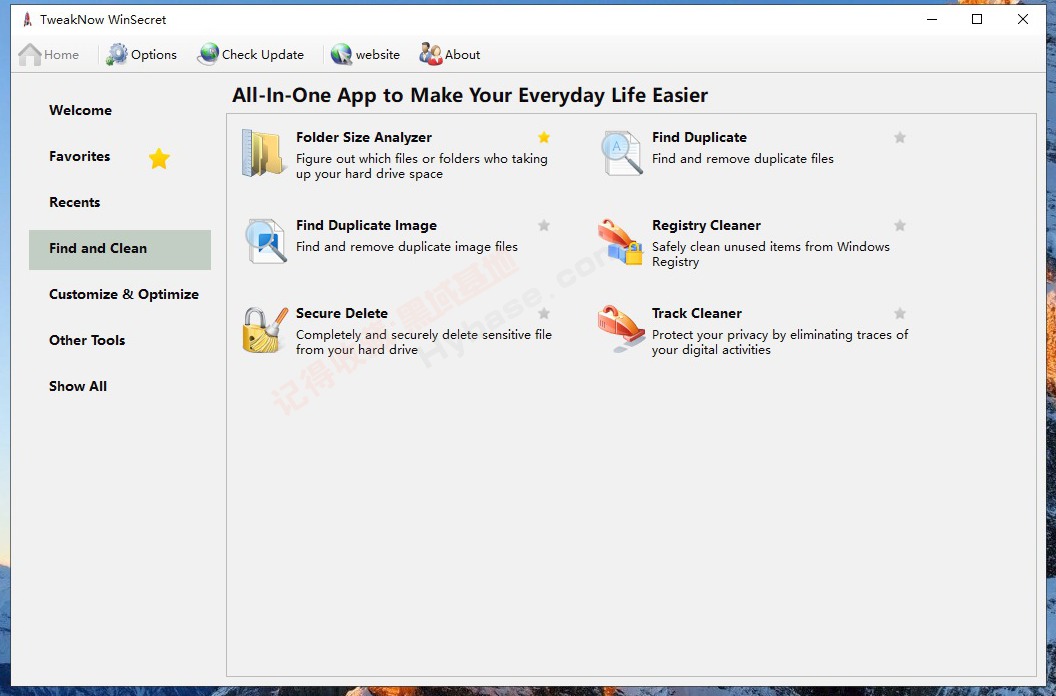Click the Home toolbar label
1056x696 pixels.
coord(61,55)
